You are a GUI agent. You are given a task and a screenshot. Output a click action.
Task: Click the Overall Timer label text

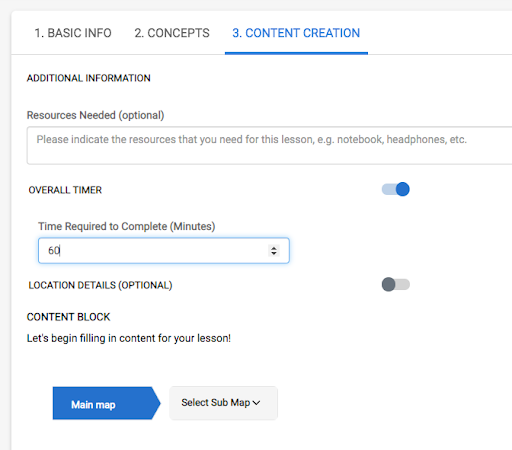click(x=65, y=190)
